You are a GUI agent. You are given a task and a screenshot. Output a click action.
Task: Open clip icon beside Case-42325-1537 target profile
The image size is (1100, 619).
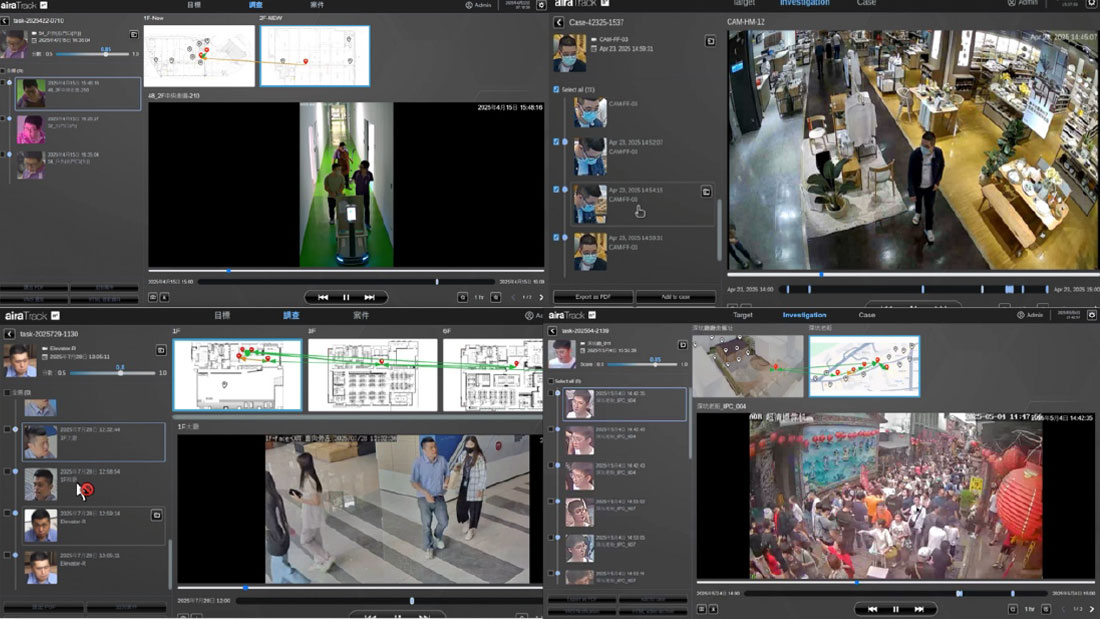(711, 42)
